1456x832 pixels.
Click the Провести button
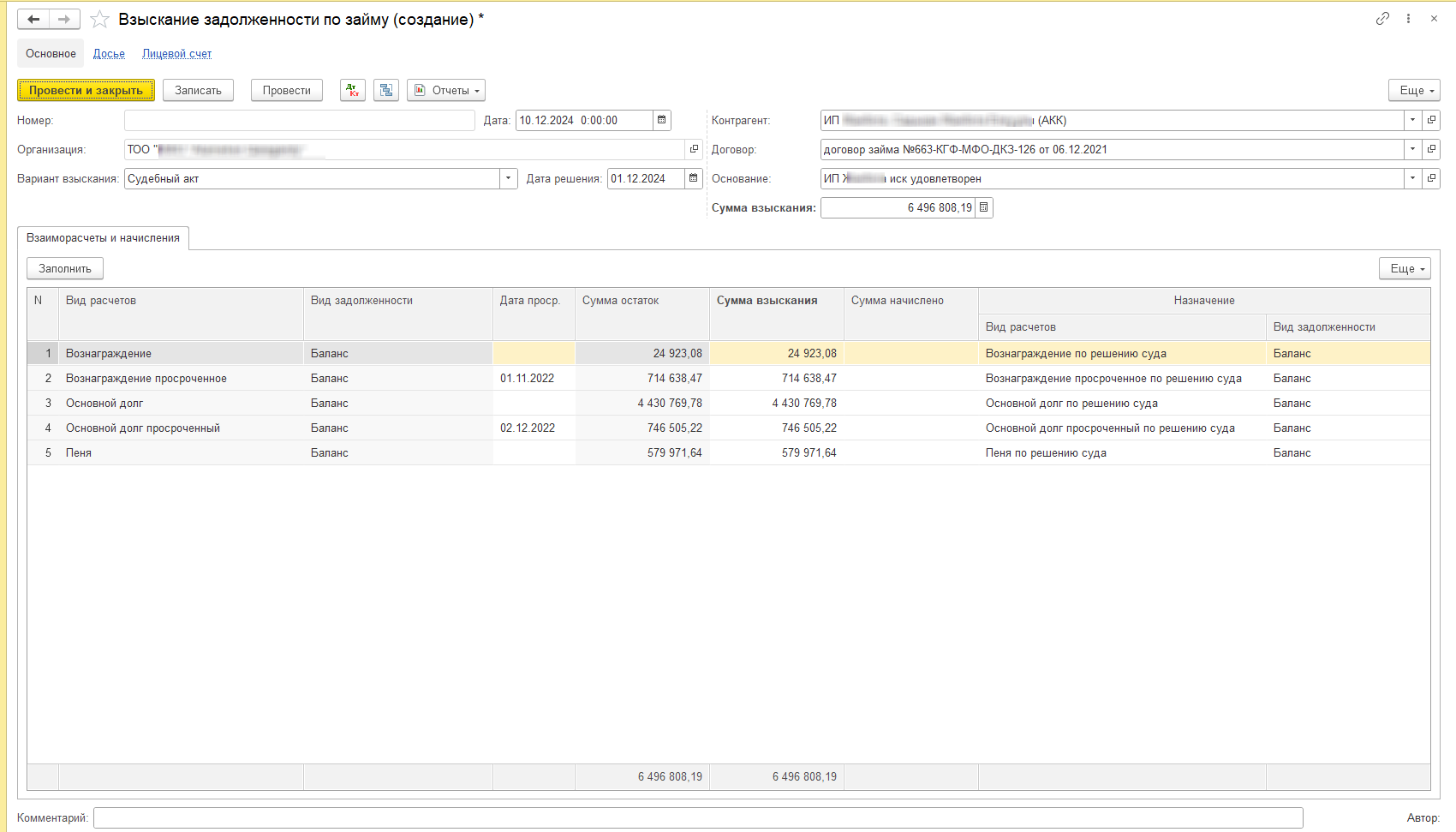[x=287, y=90]
